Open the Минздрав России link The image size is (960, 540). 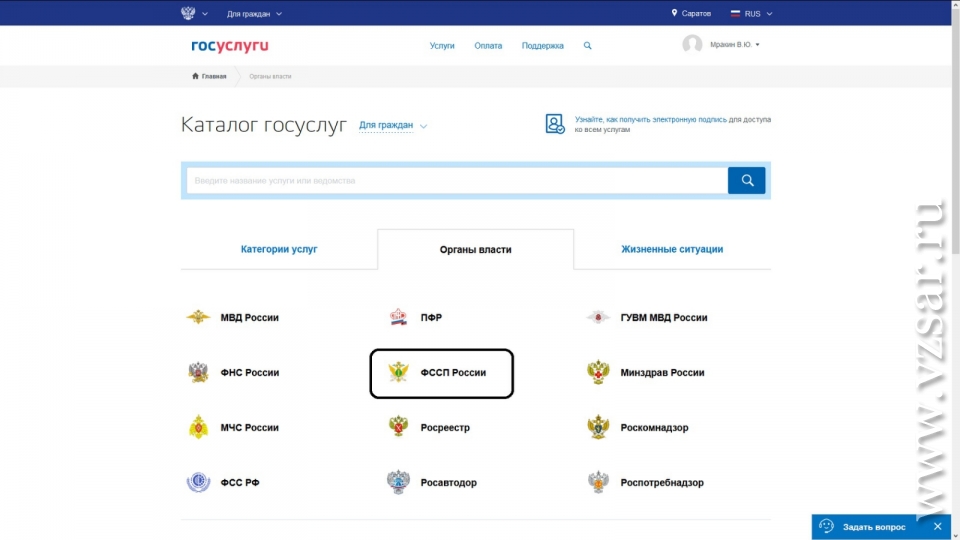[x=662, y=372]
